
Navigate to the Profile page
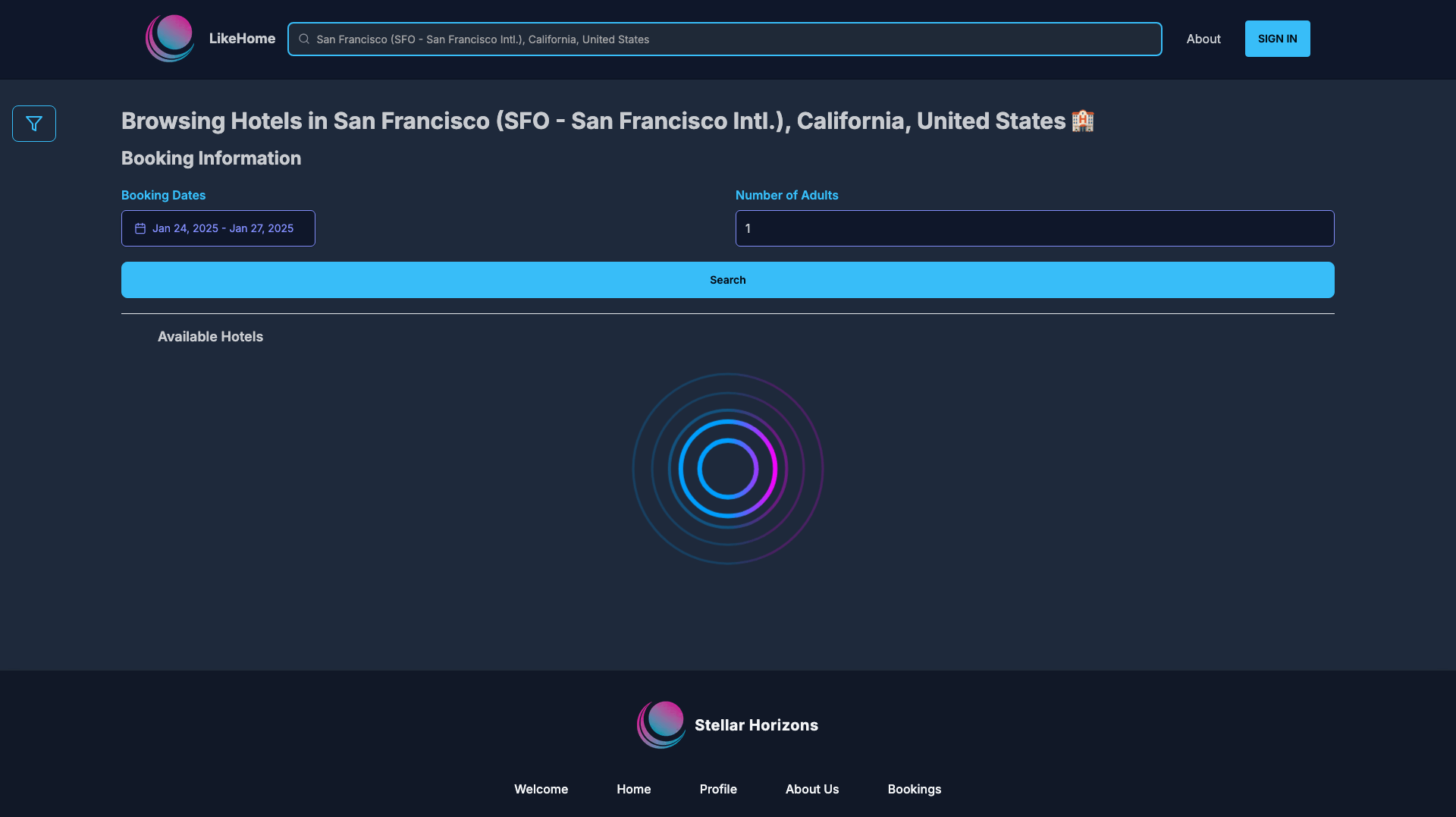tap(718, 789)
